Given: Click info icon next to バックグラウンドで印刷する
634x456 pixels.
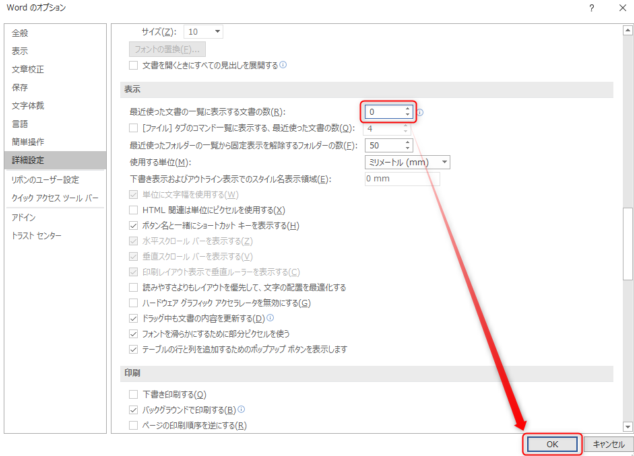Looking at the screenshot, I should coord(241,410).
